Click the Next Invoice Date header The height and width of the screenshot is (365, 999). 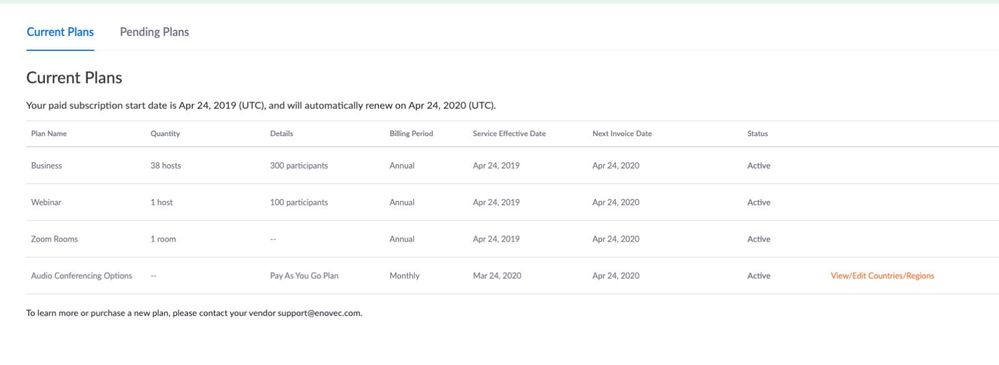coord(622,134)
